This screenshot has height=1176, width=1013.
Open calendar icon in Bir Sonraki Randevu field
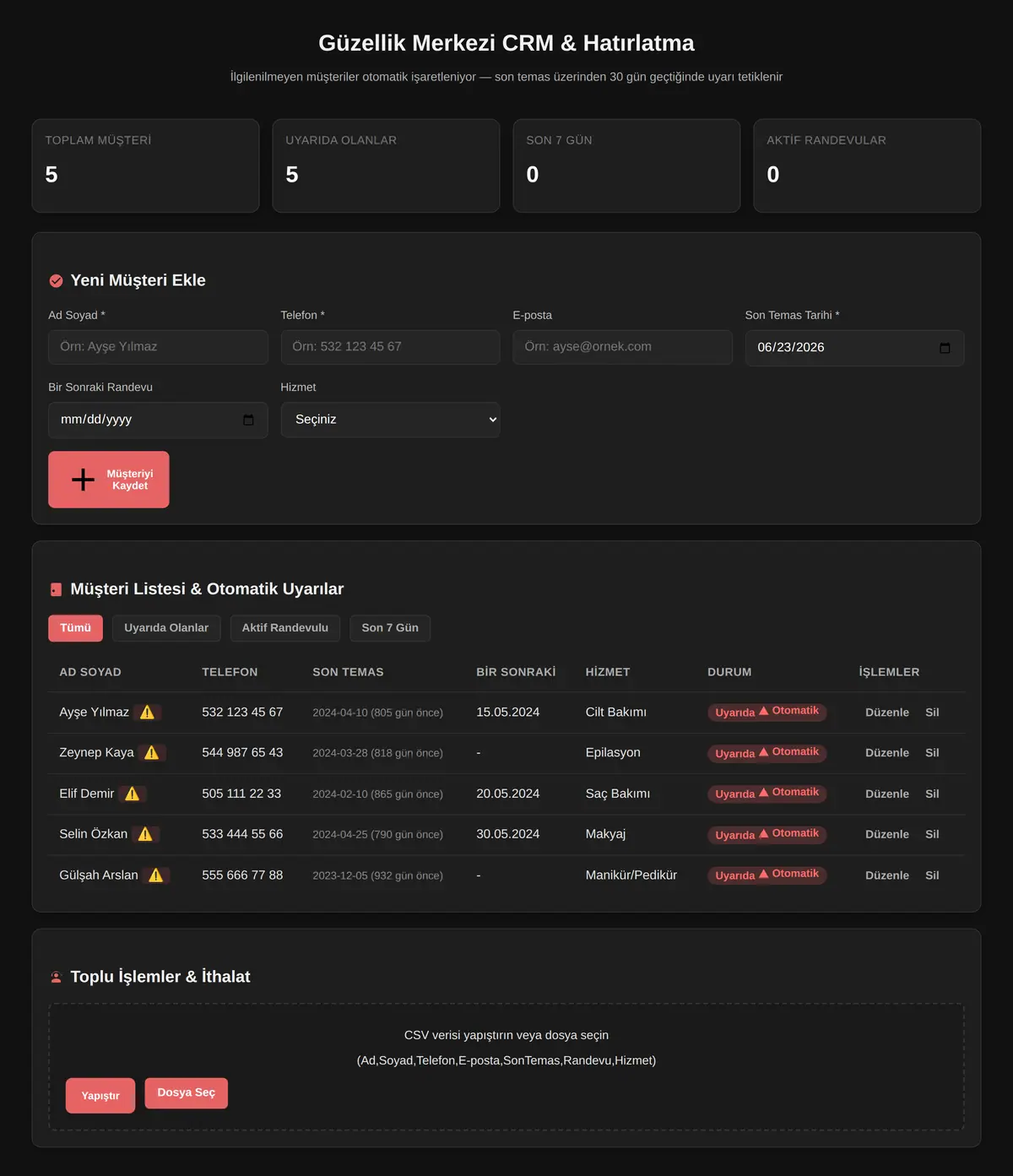pyautogui.click(x=248, y=420)
